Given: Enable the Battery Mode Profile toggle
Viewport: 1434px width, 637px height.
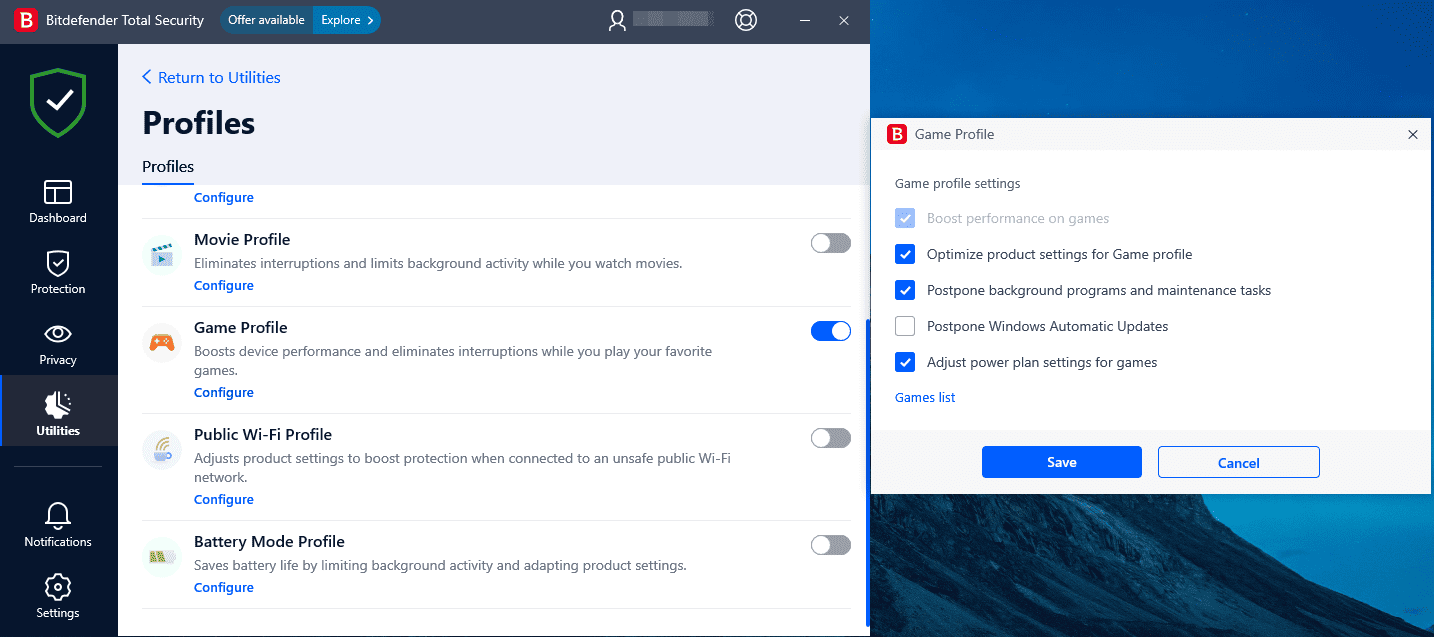Looking at the screenshot, I should (830, 545).
